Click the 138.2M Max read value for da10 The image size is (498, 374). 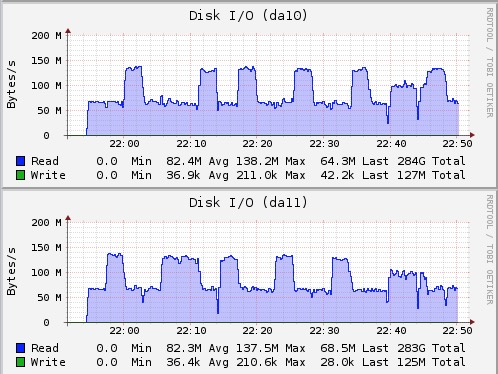(270, 161)
